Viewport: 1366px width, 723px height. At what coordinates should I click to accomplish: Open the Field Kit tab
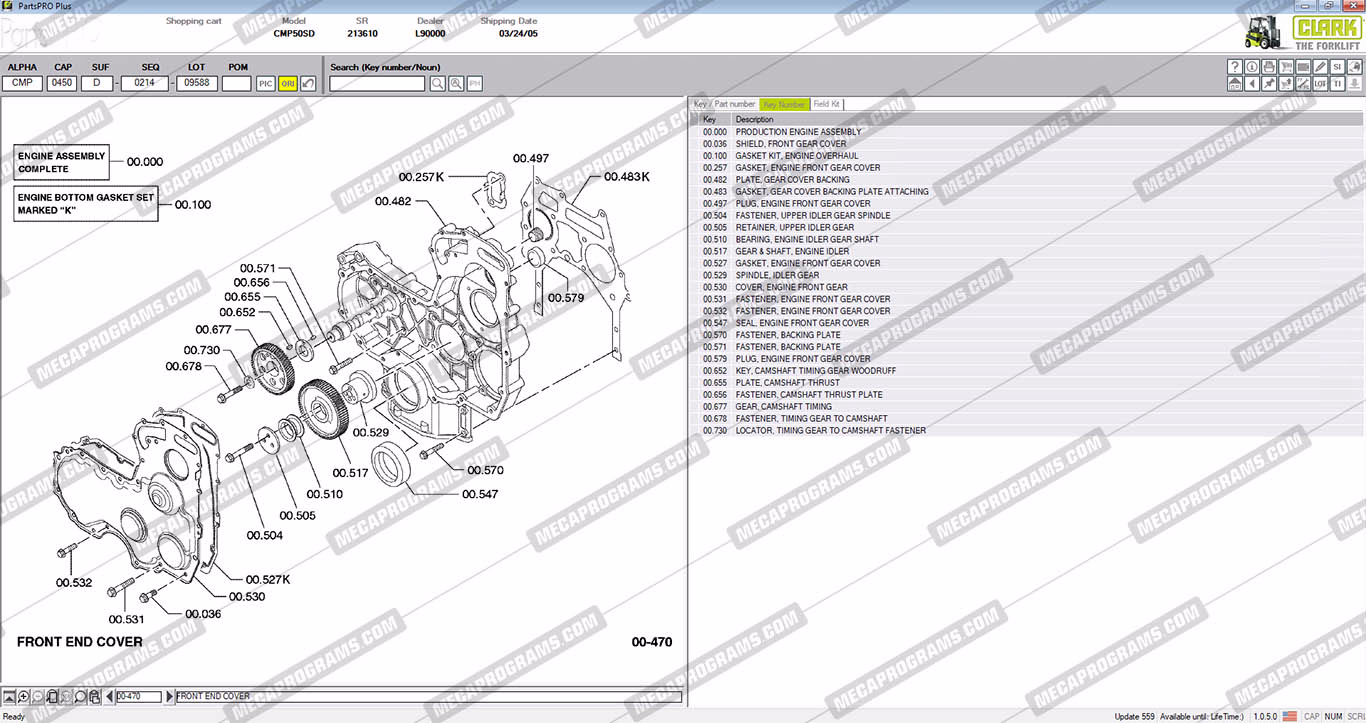pos(827,104)
